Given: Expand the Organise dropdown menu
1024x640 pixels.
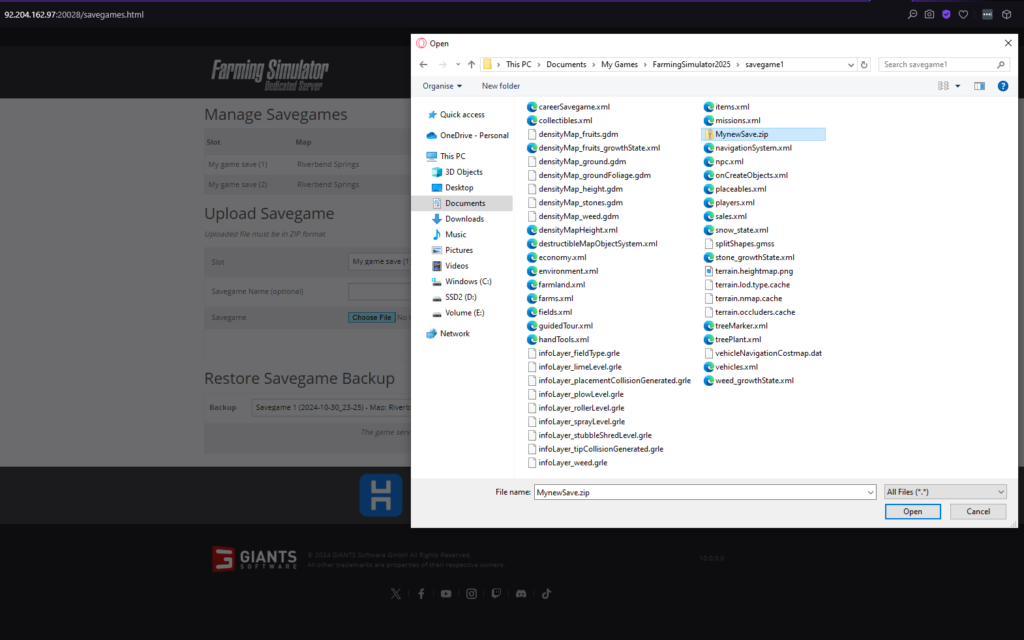Looking at the screenshot, I should [442, 86].
